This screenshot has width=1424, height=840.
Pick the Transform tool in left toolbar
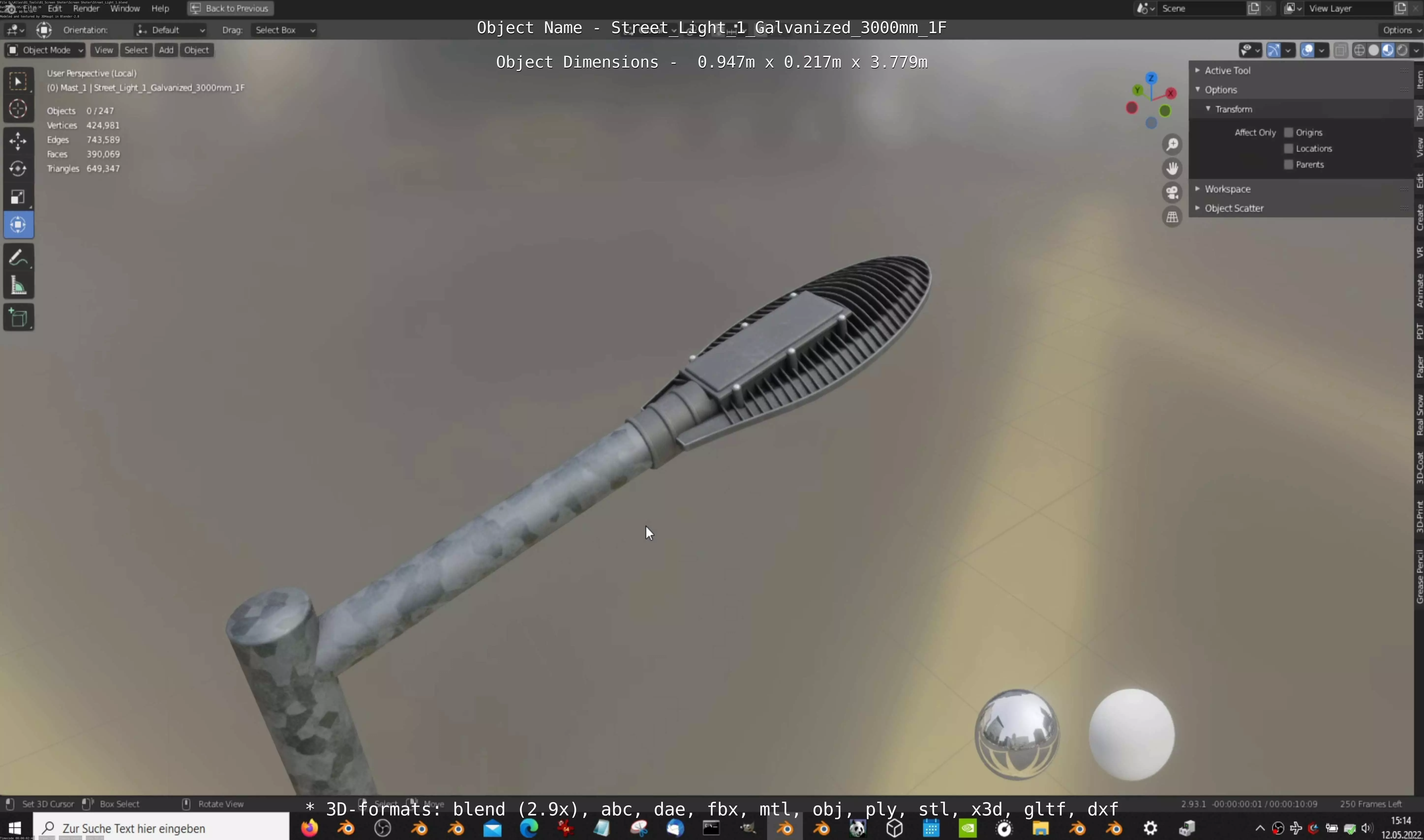pyautogui.click(x=18, y=225)
